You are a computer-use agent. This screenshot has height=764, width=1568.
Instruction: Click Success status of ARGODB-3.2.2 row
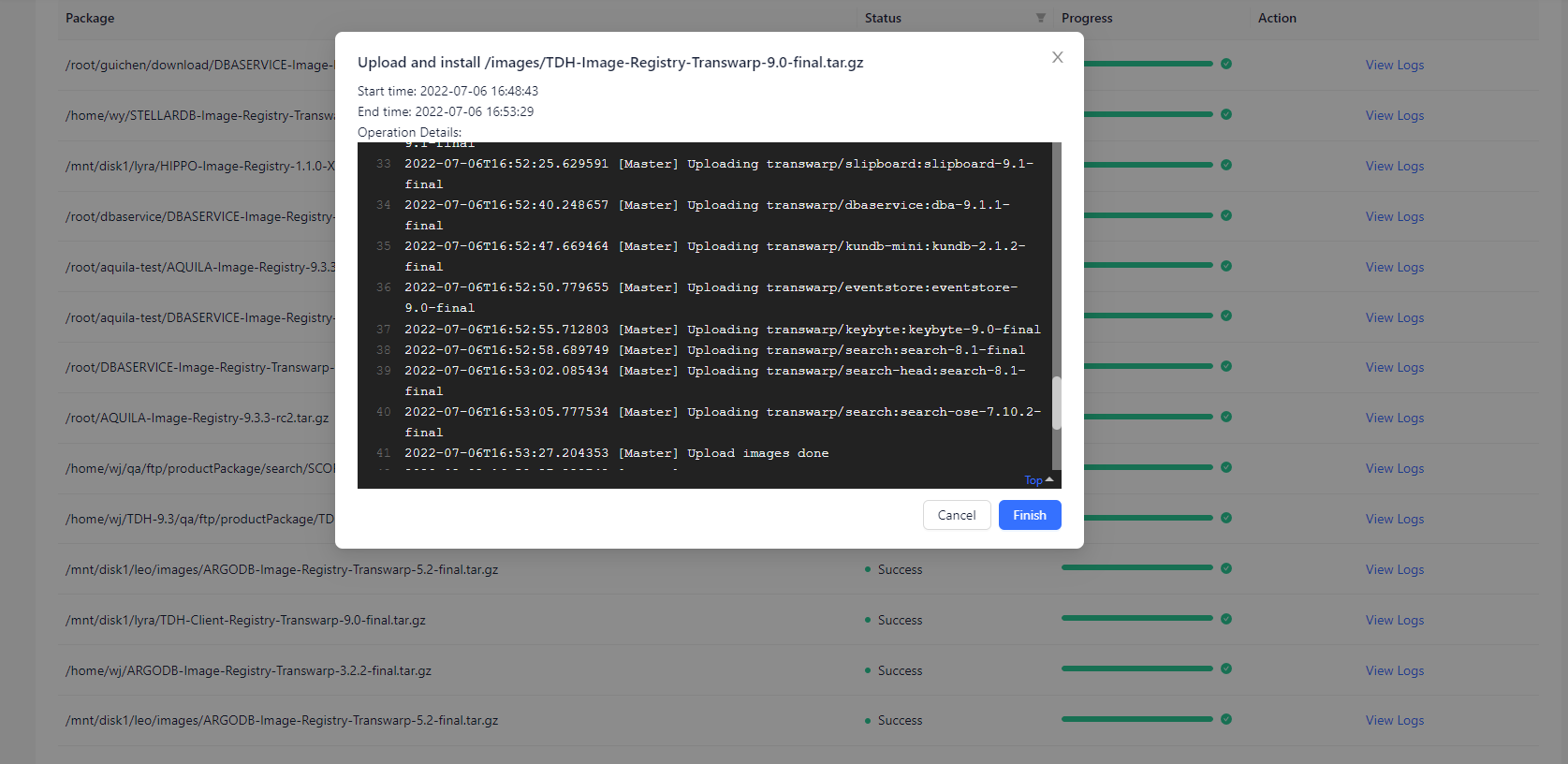[900, 670]
